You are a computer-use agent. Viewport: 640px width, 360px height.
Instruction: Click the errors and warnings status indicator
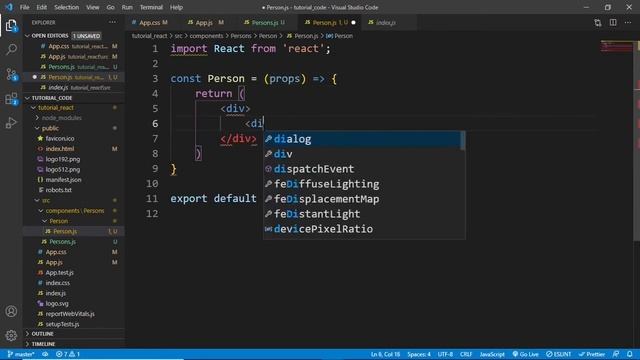(68, 354)
